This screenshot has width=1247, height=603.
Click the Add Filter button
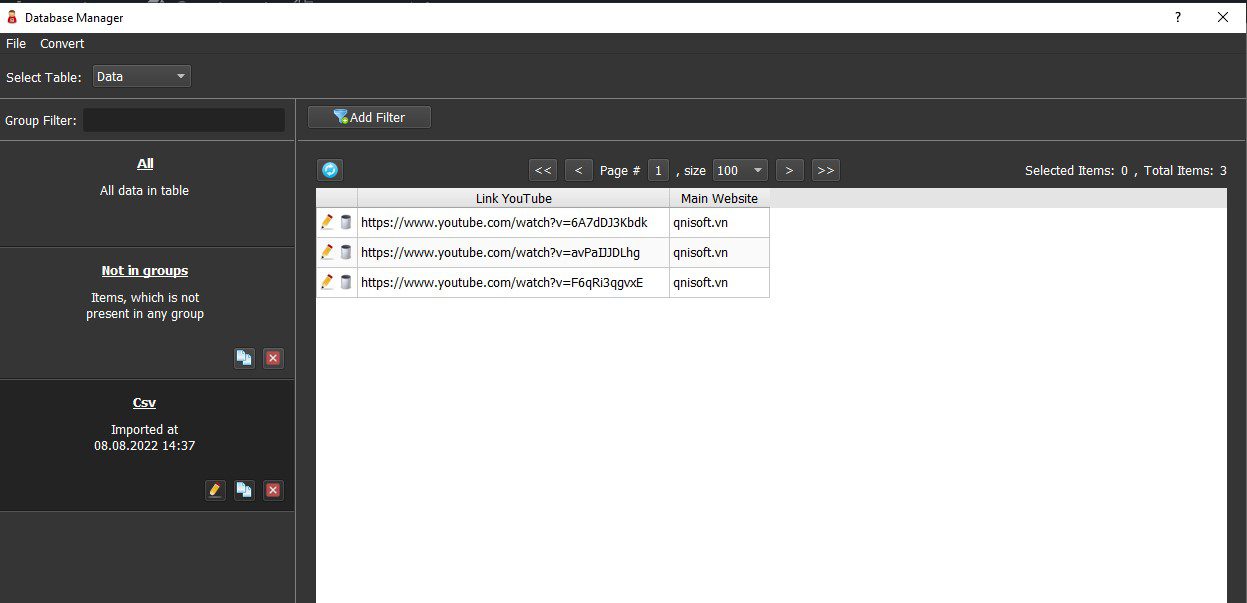369,117
